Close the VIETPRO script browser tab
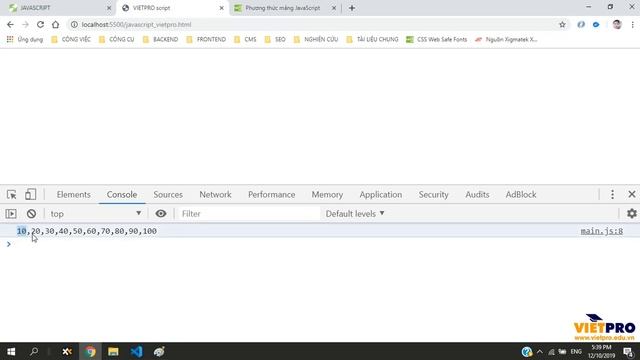 pyautogui.click(x=222, y=8)
